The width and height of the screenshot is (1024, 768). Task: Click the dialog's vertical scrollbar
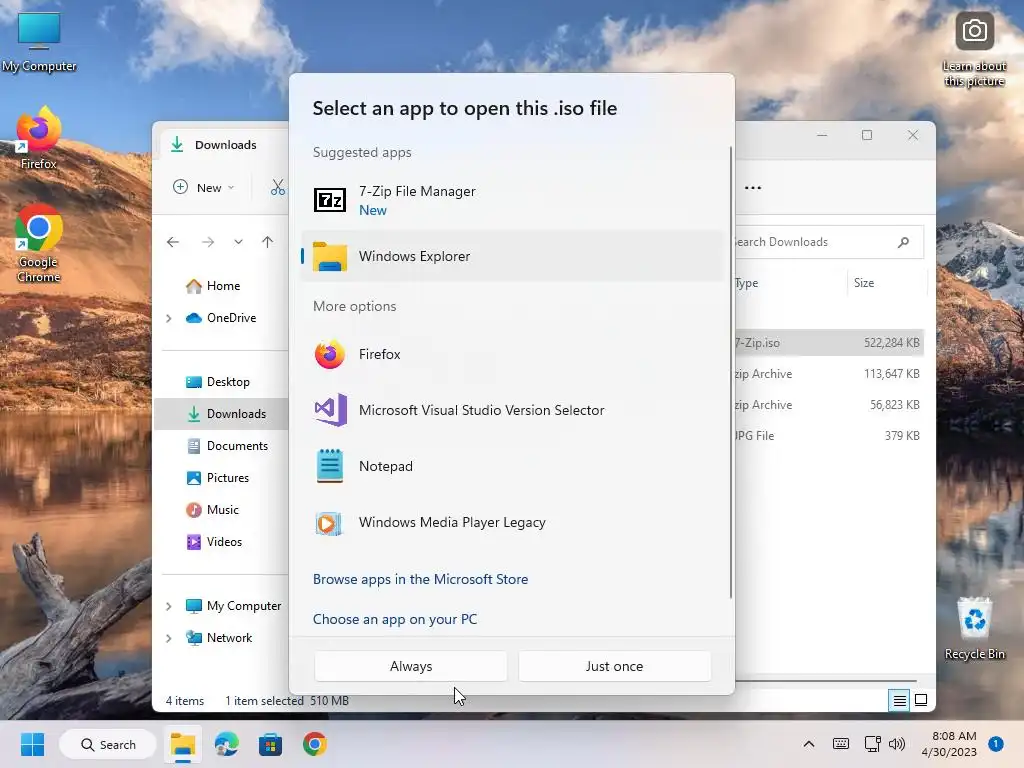(730, 372)
